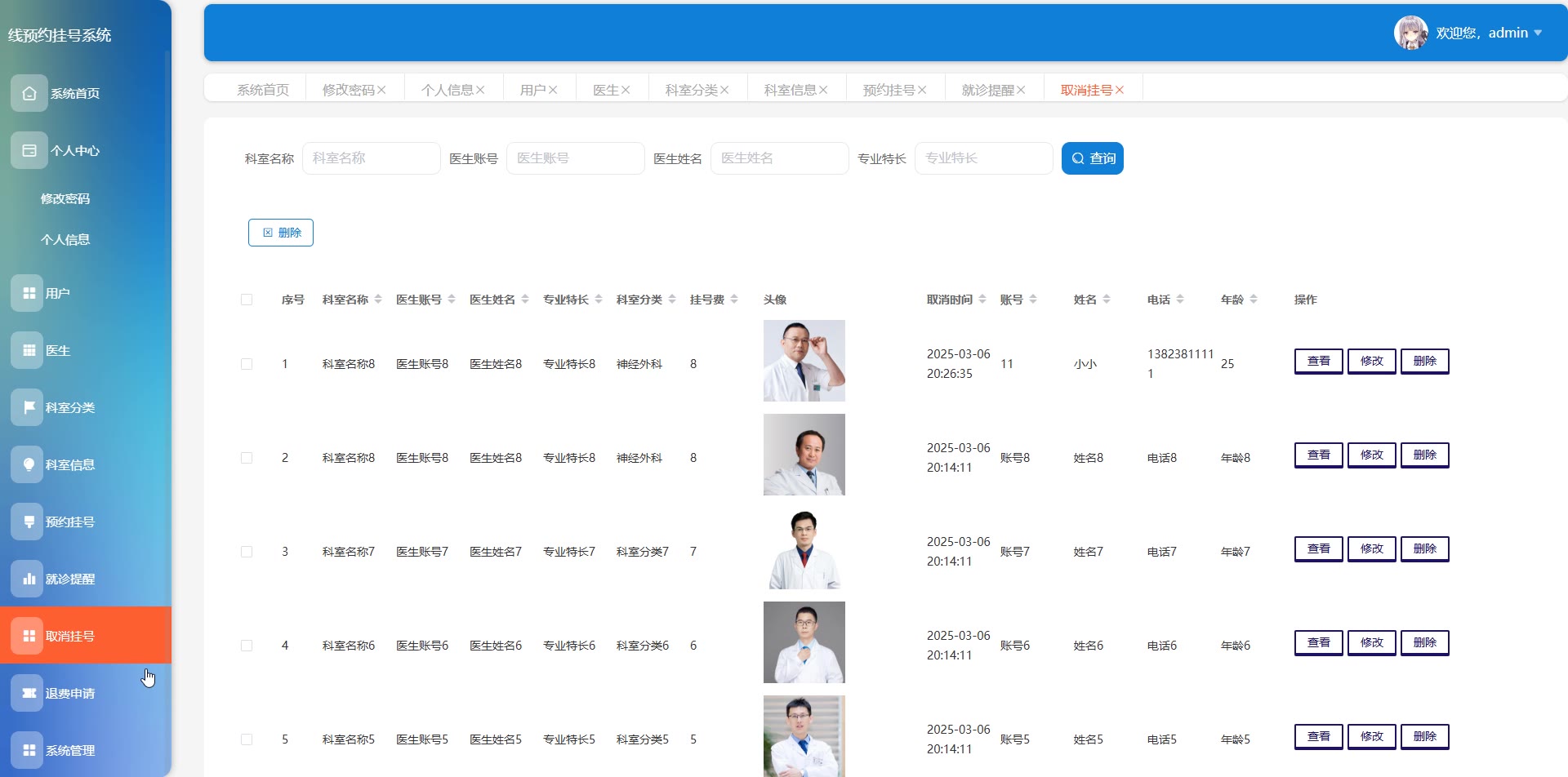Check the checkbox for row 4
The height and width of the screenshot is (777, 1568).
point(247,646)
